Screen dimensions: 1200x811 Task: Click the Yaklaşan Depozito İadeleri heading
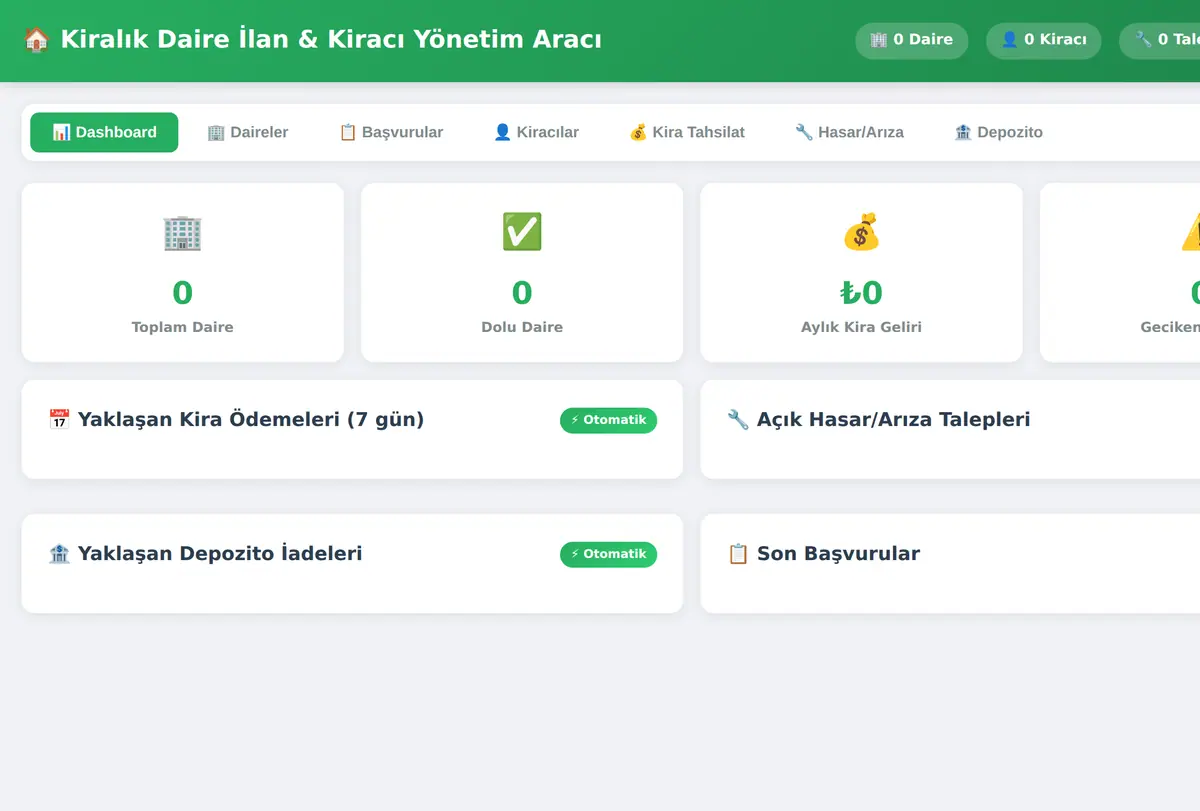[x=205, y=554]
